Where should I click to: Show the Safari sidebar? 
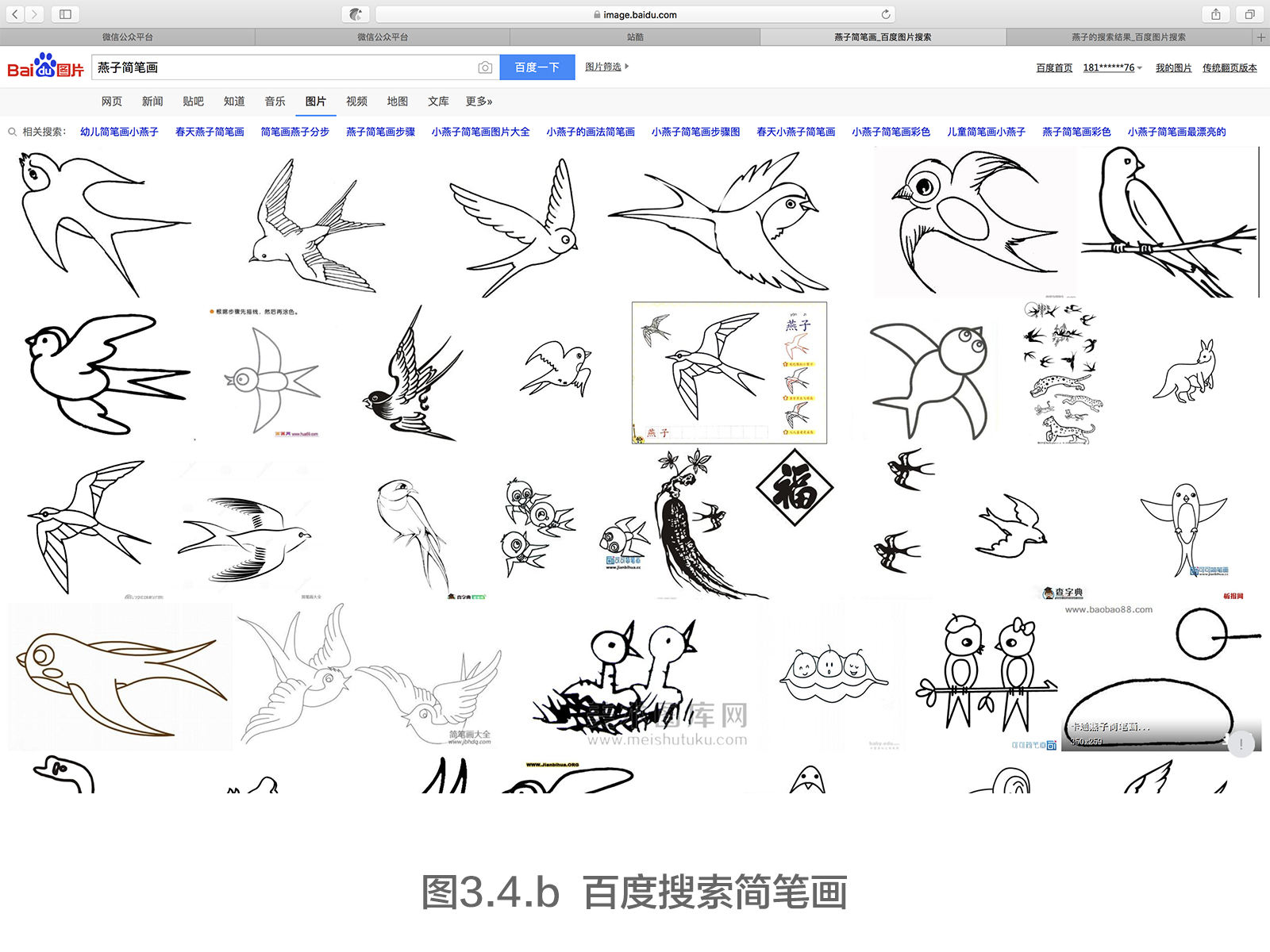pos(65,14)
